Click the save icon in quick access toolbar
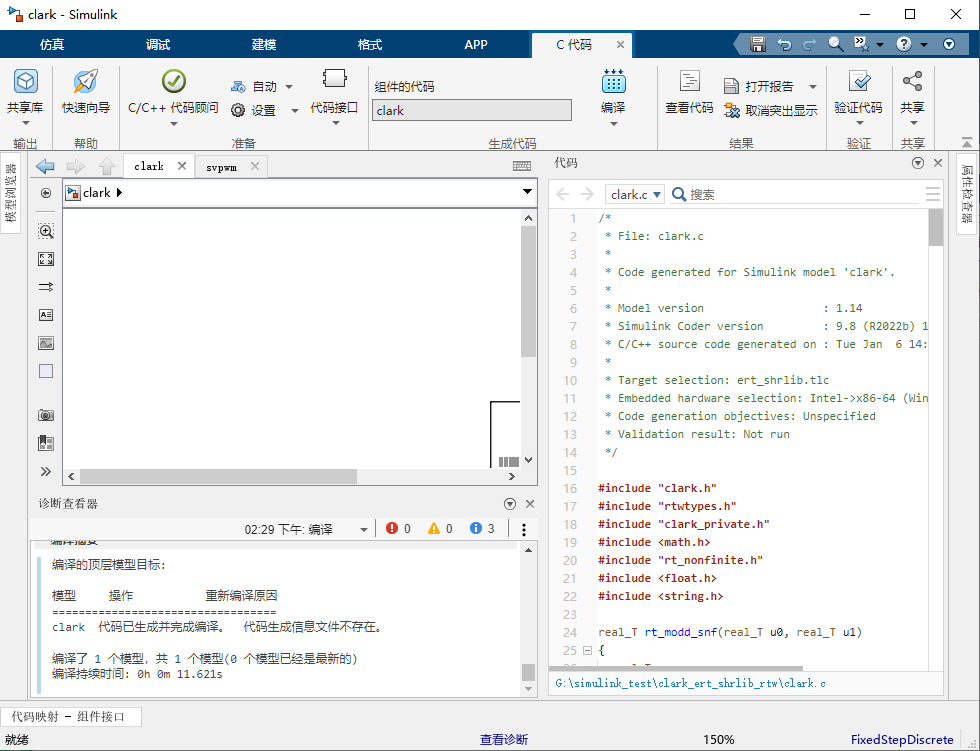980x751 pixels. [758, 44]
